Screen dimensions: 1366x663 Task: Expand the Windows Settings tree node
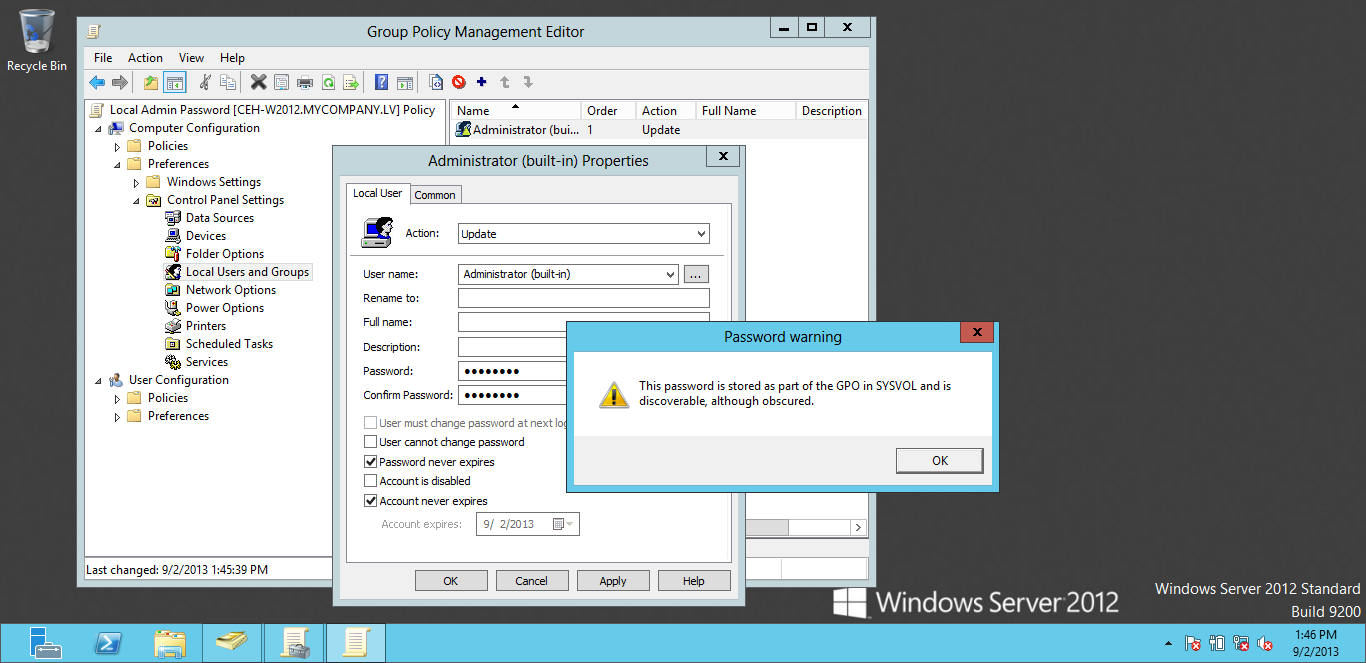tap(137, 182)
